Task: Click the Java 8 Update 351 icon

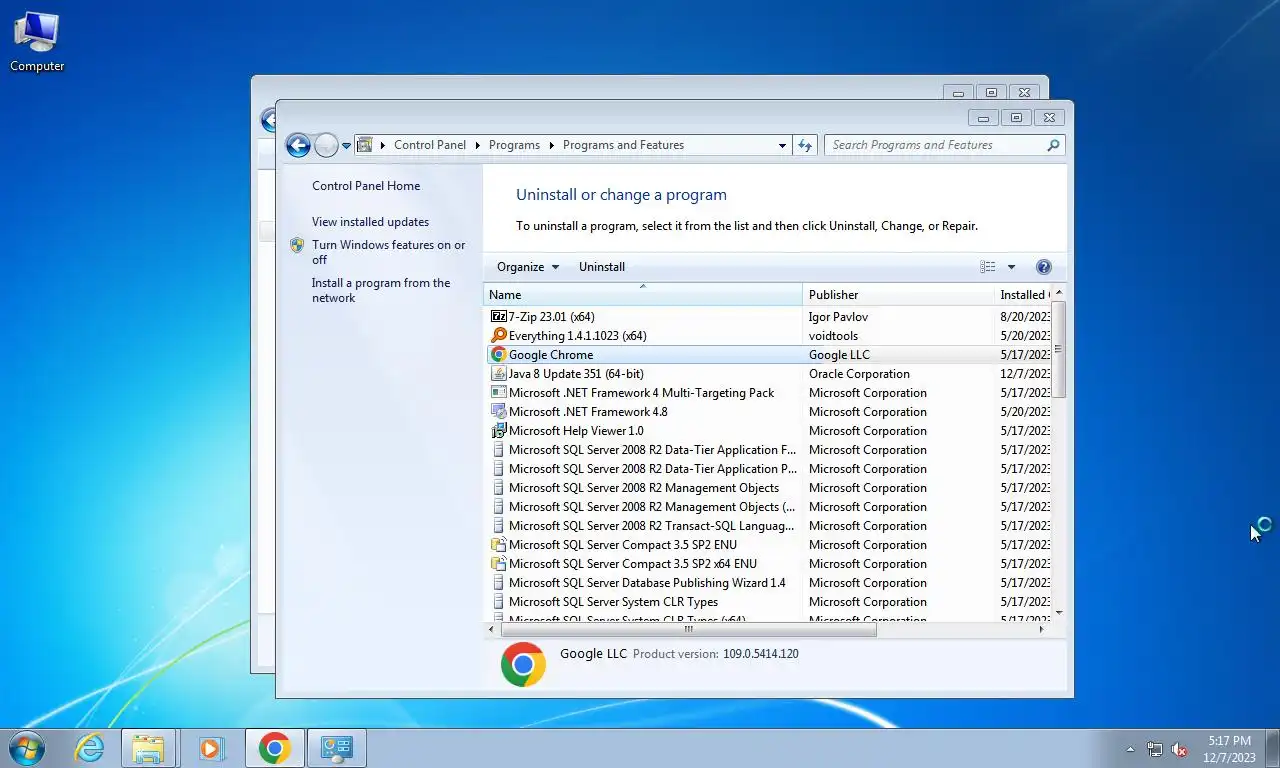Action: click(x=499, y=374)
